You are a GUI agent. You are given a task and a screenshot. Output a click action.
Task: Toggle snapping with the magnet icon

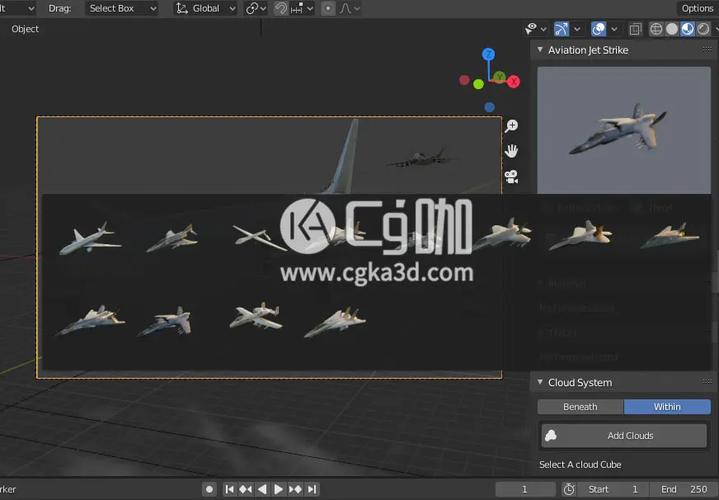(280, 8)
